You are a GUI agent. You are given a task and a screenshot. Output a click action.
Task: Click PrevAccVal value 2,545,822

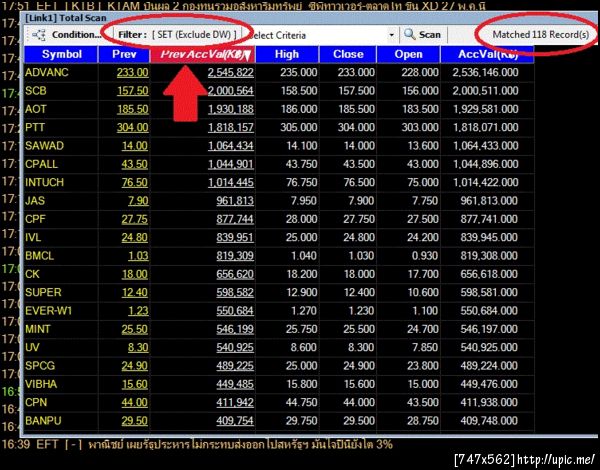(231, 73)
